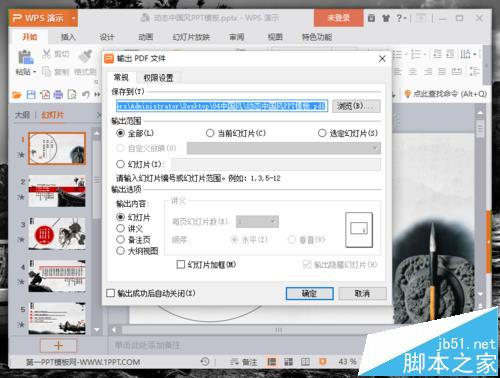The image size is (500, 378).
Task: Click the Undo arrow icon
Action: click(86, 95)
